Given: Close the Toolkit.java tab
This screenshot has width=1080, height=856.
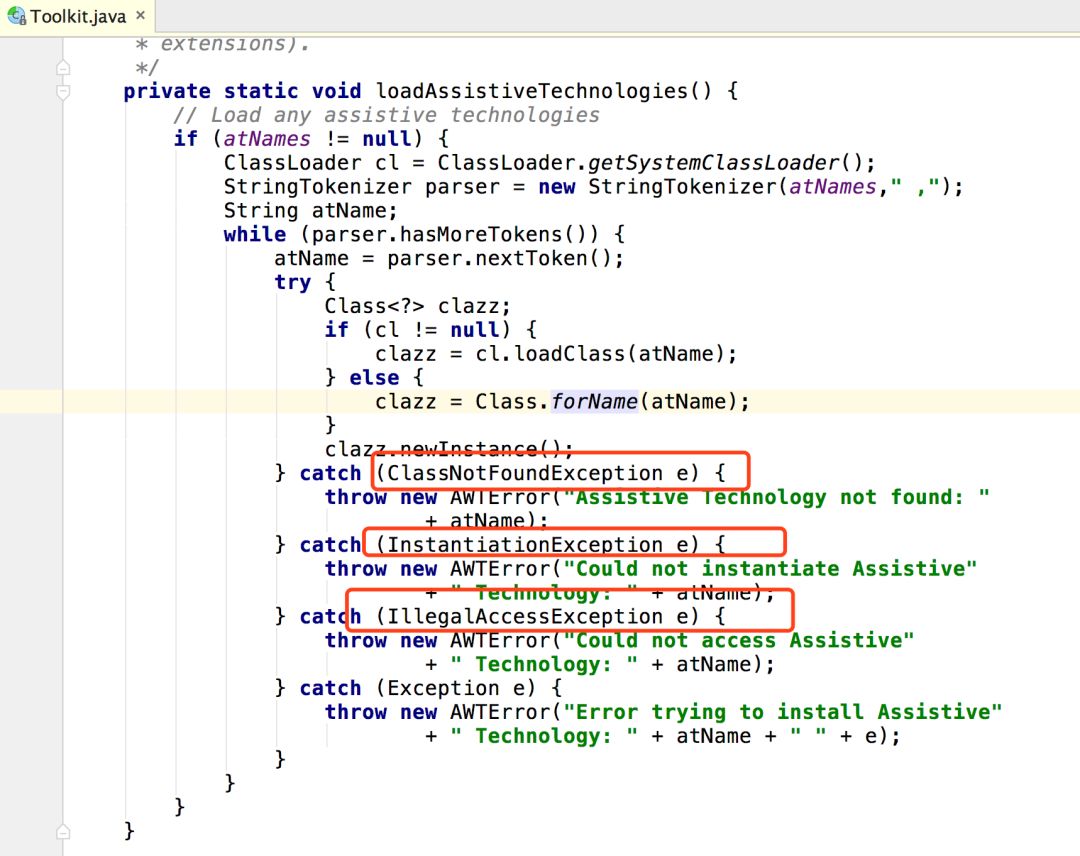Looking at the screenshot, I should pos(141,15).
